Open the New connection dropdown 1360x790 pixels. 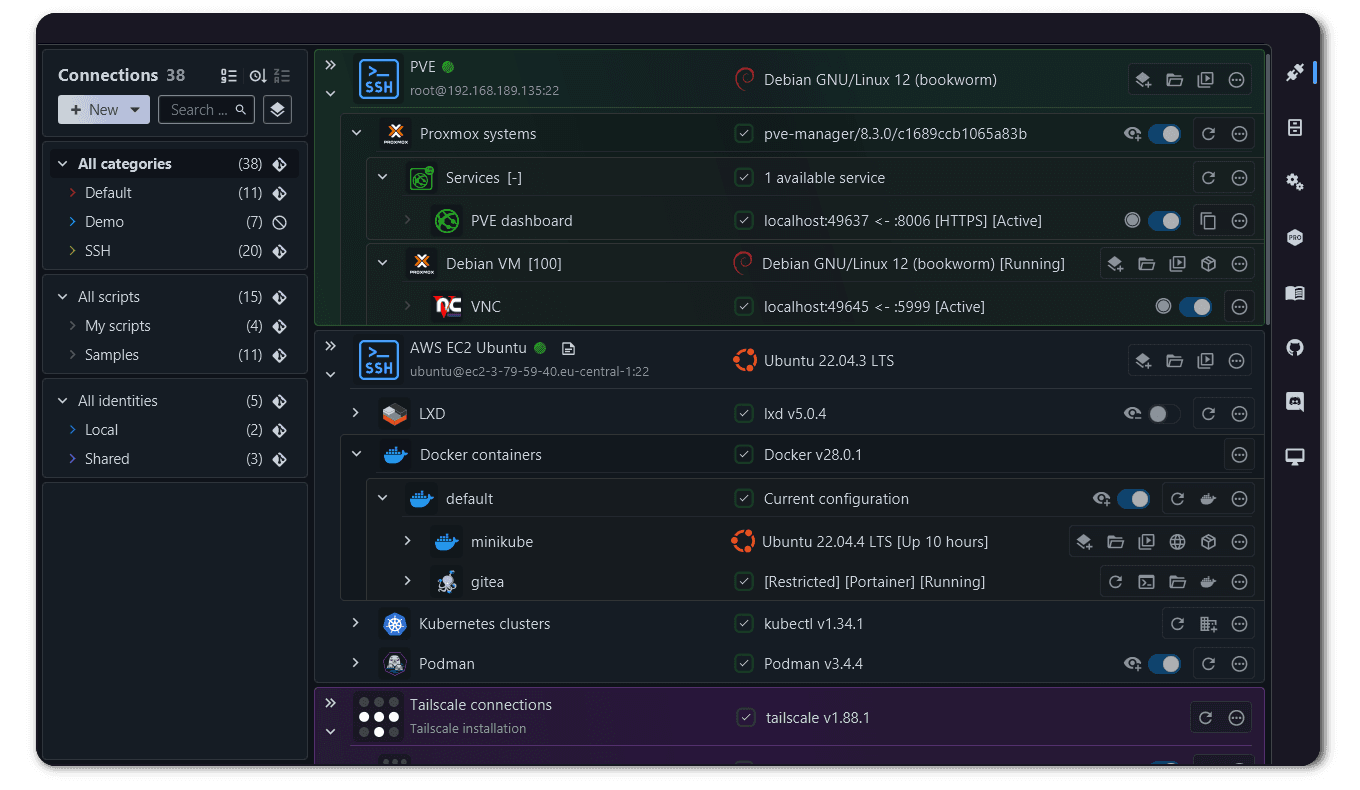click(x=104, y=110)
